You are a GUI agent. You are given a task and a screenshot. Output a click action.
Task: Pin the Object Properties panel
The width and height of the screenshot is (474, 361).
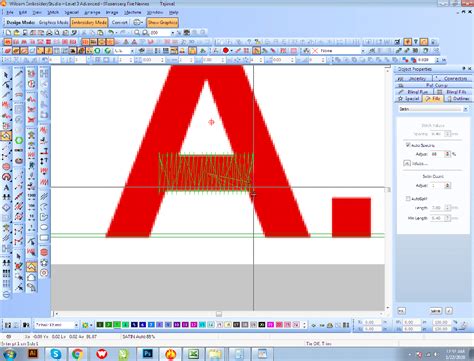coord(464,69)
